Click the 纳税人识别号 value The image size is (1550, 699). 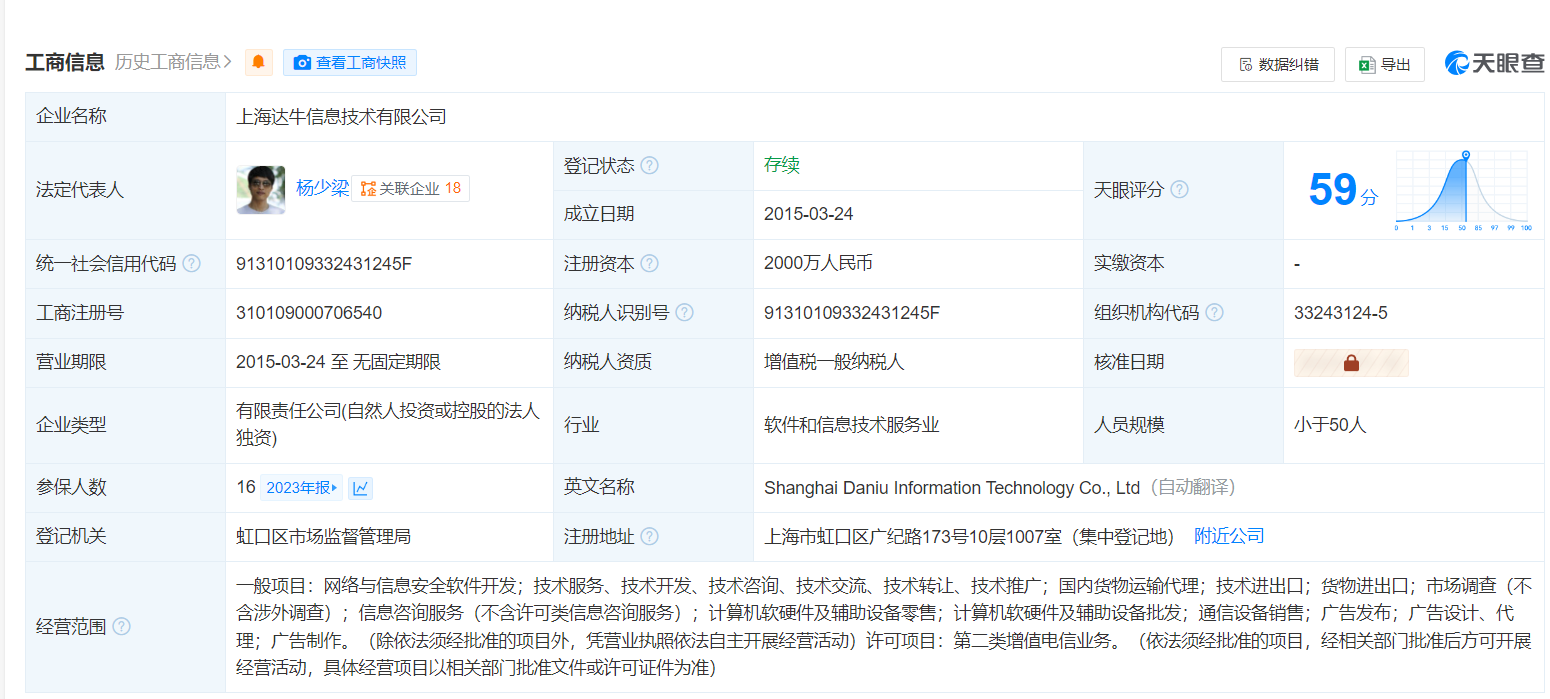tap(852, 313)
